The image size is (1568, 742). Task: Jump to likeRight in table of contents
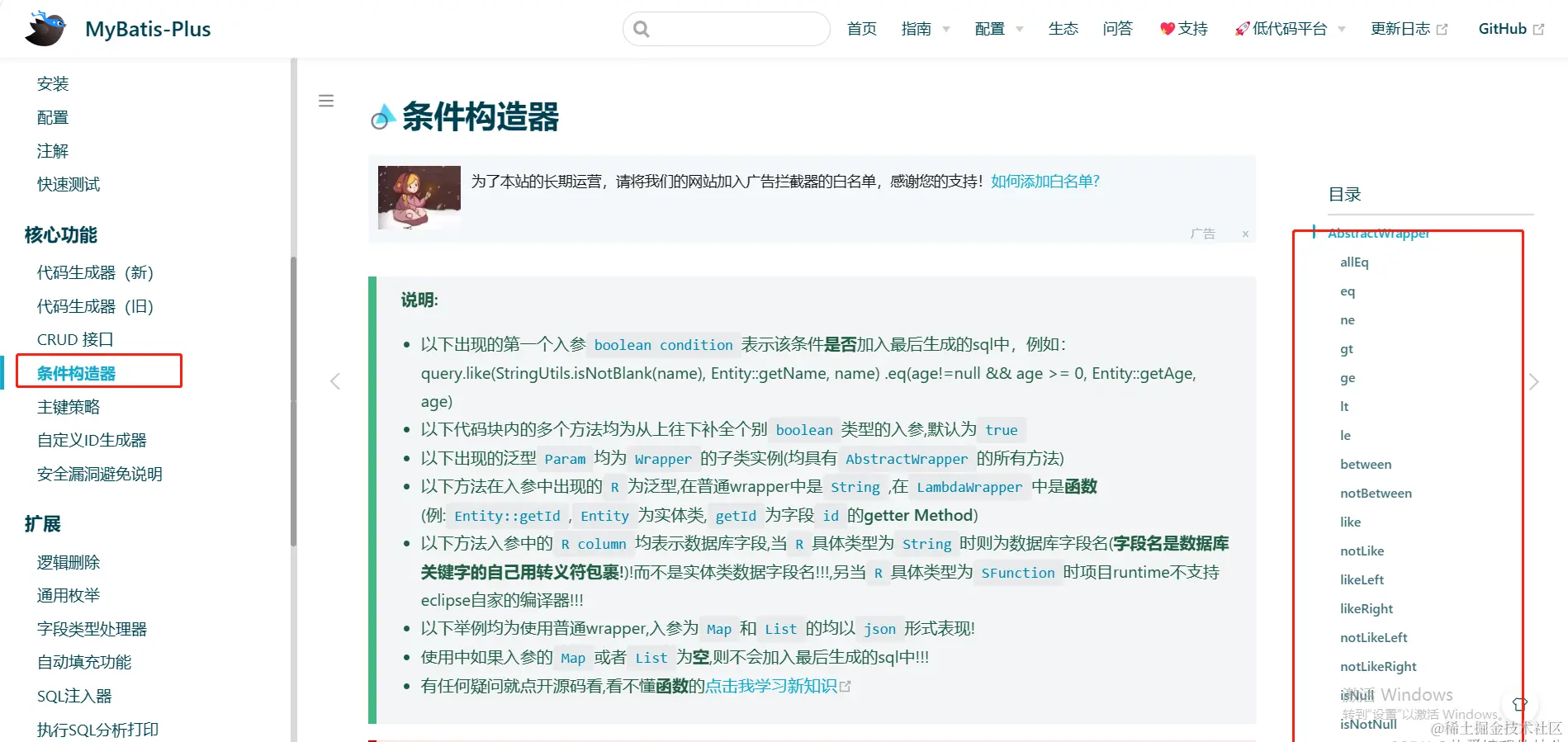coord(1367,609)
